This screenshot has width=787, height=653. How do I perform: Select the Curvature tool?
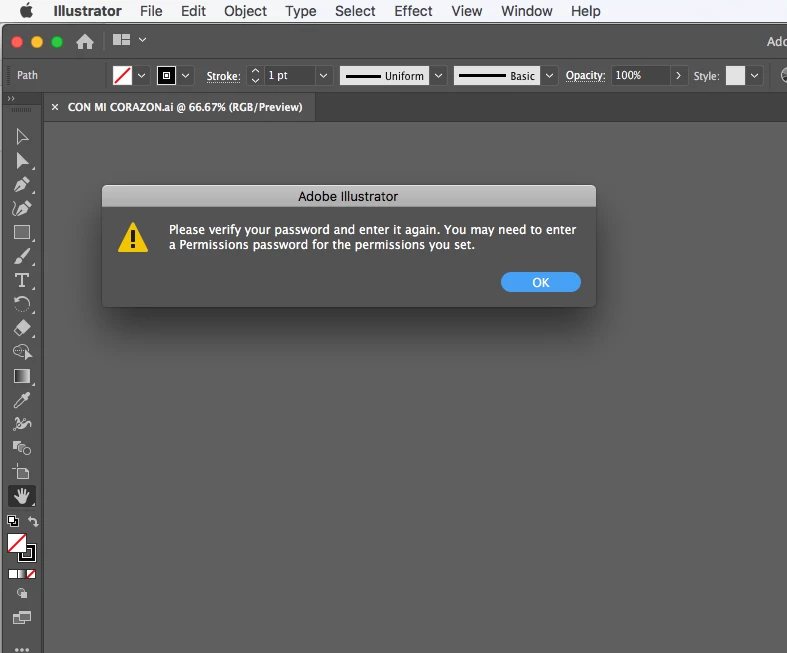coord(22,208)
